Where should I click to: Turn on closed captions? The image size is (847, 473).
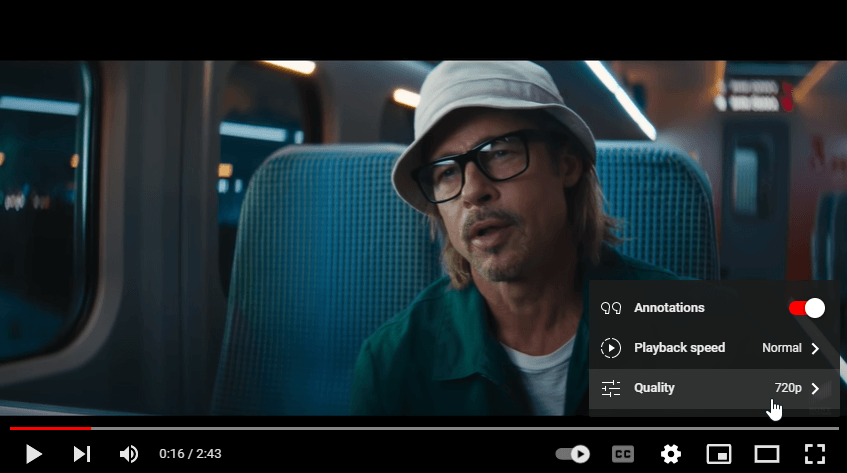(x=622, y=454)
